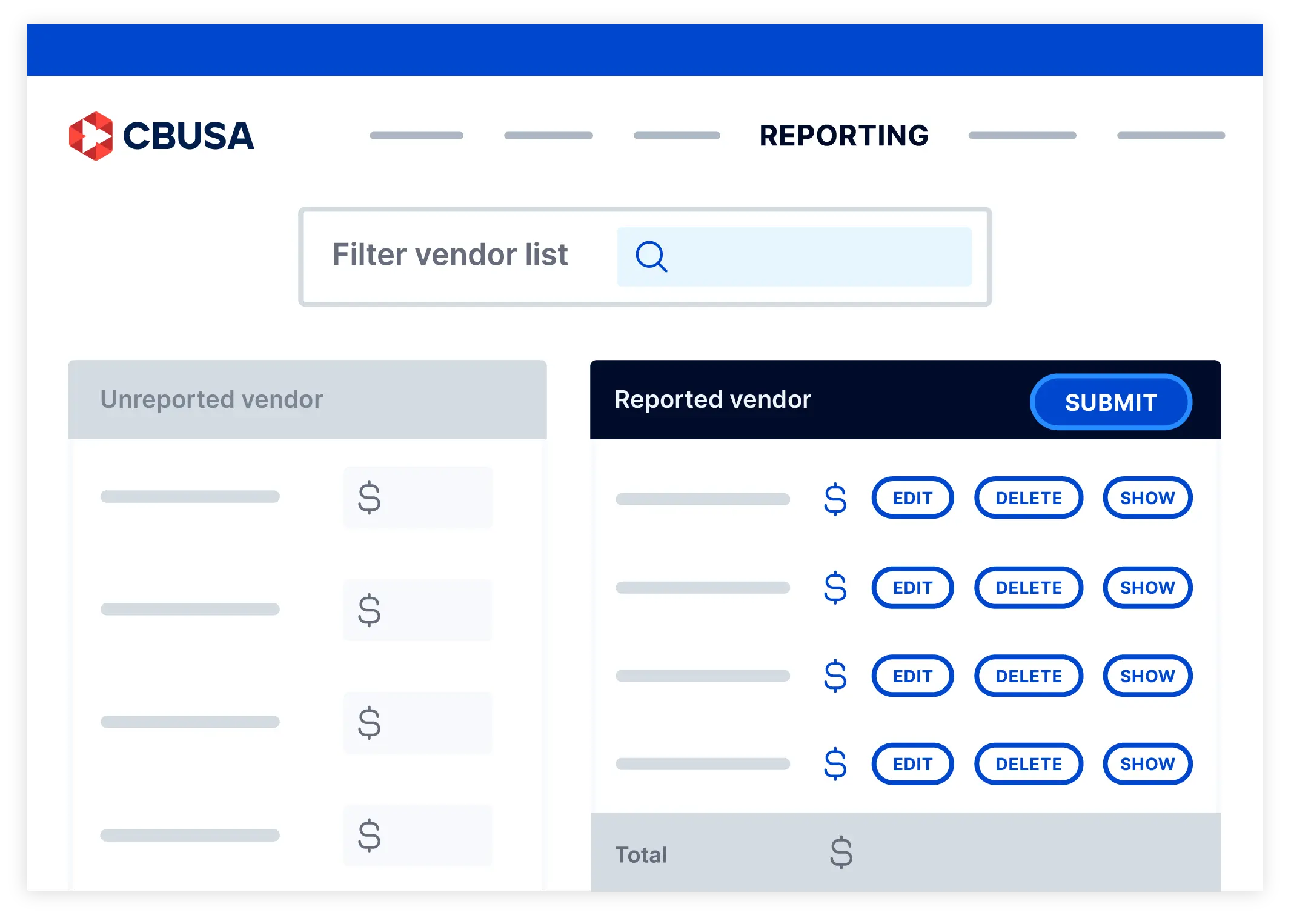Click the second unreported vendor dollar field
1291x924 pixels.
(x=418, y=610)
